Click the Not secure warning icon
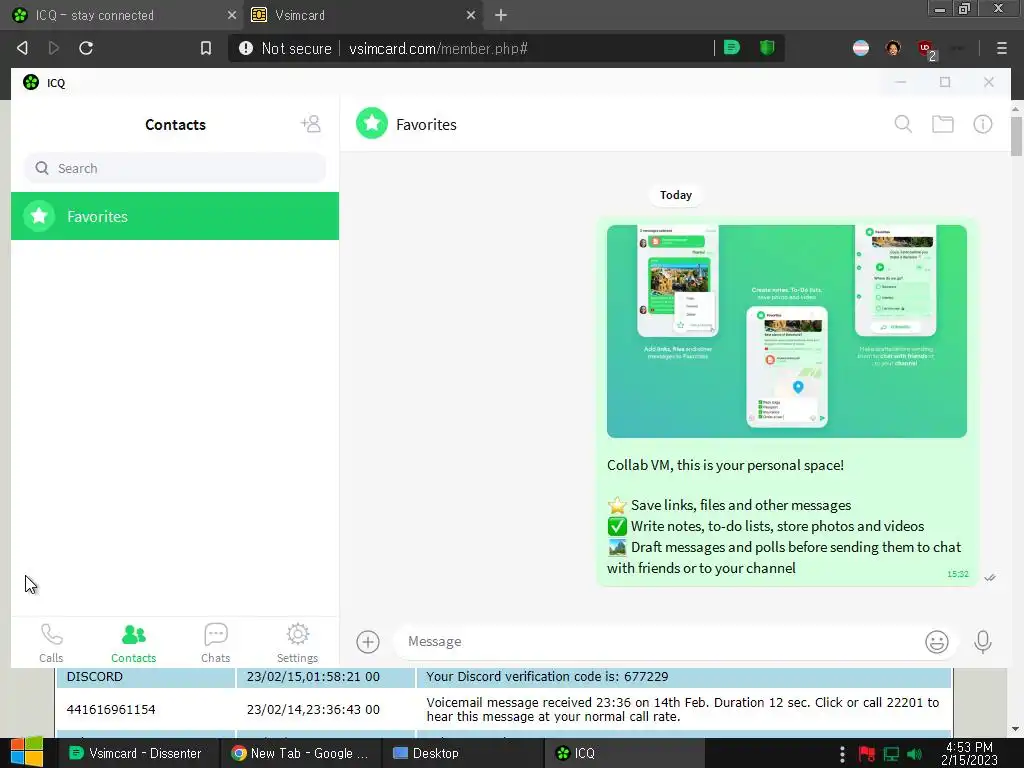Viewport: 1024px width, 768px height. 246,48
